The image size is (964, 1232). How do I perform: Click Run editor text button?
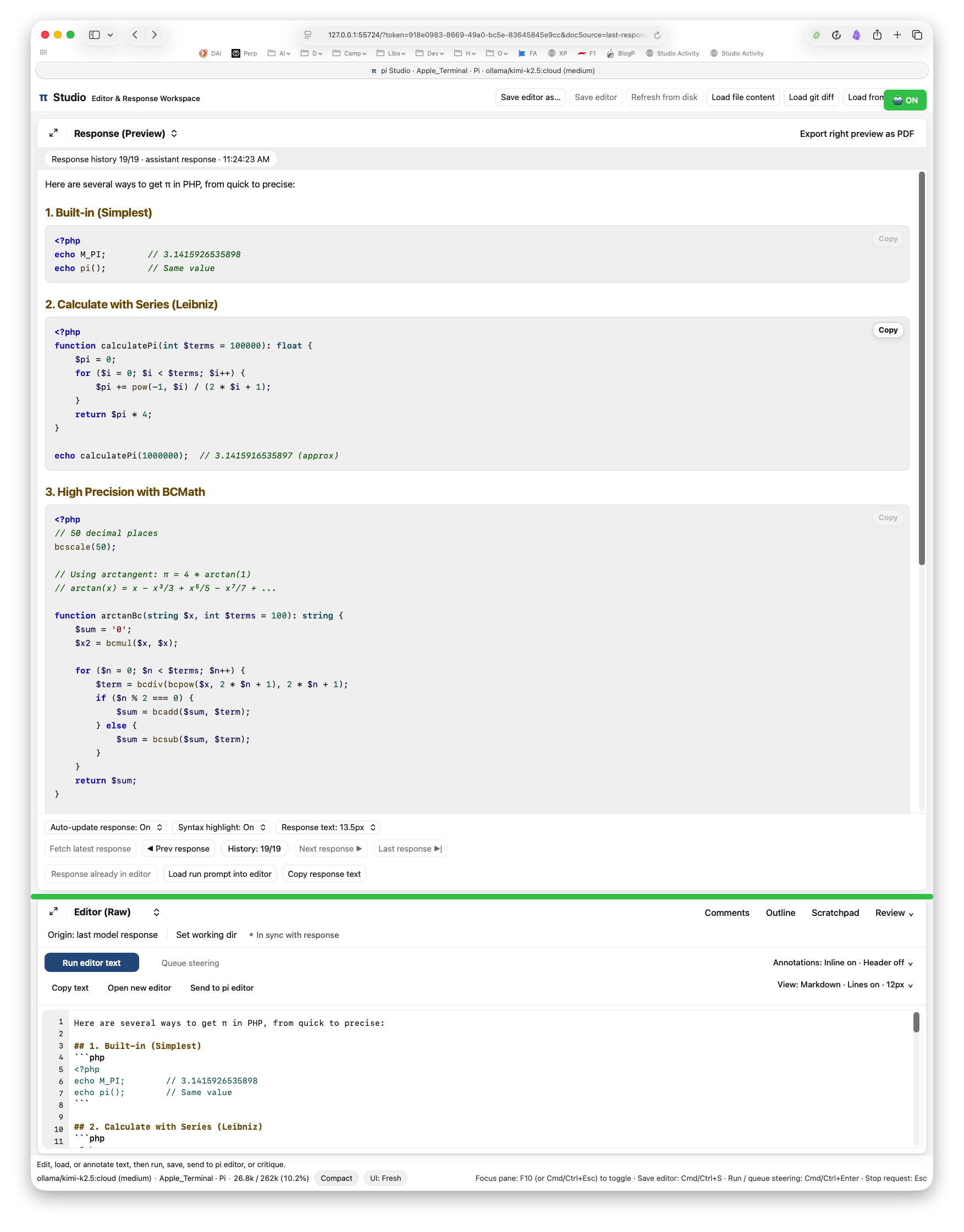(x=91, y=963)
